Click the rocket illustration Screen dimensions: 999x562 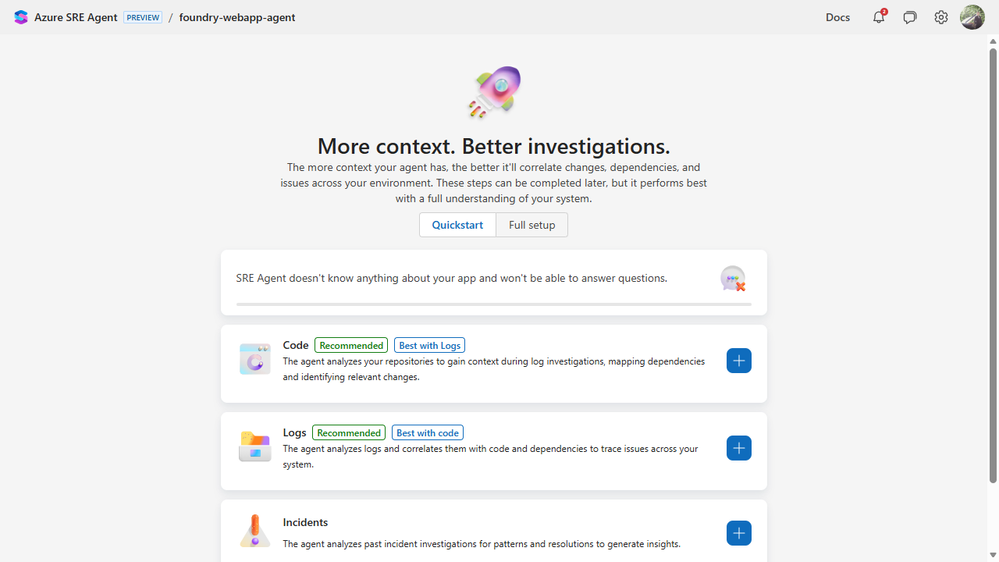pos(494,92)
